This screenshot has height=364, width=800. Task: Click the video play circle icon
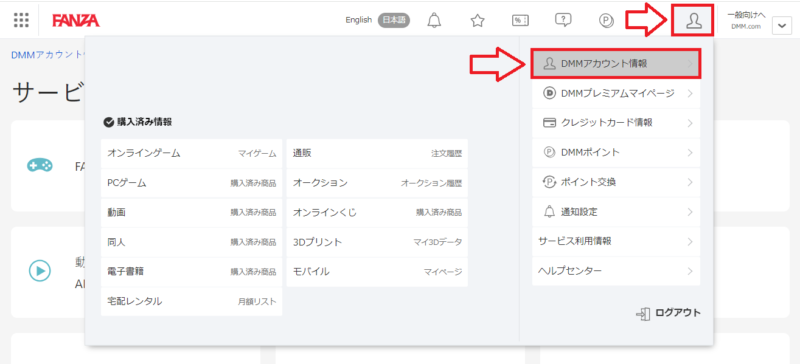pos(39,271)
